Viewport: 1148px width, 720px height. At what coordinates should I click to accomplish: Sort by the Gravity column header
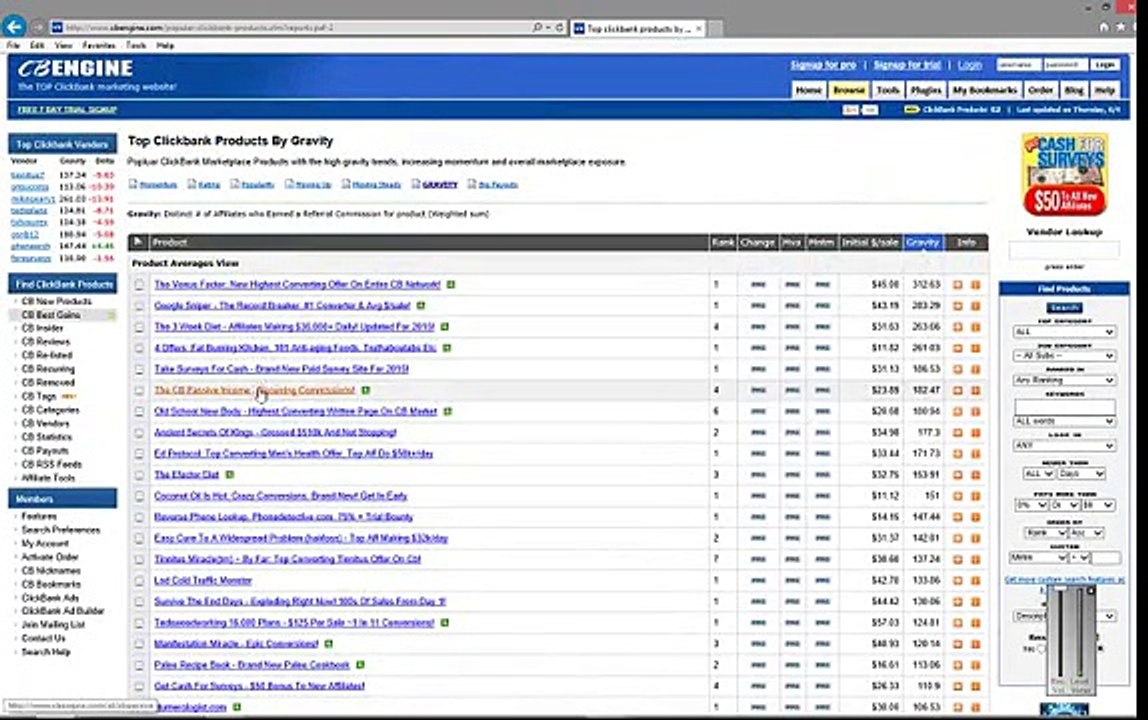[922, 242]
